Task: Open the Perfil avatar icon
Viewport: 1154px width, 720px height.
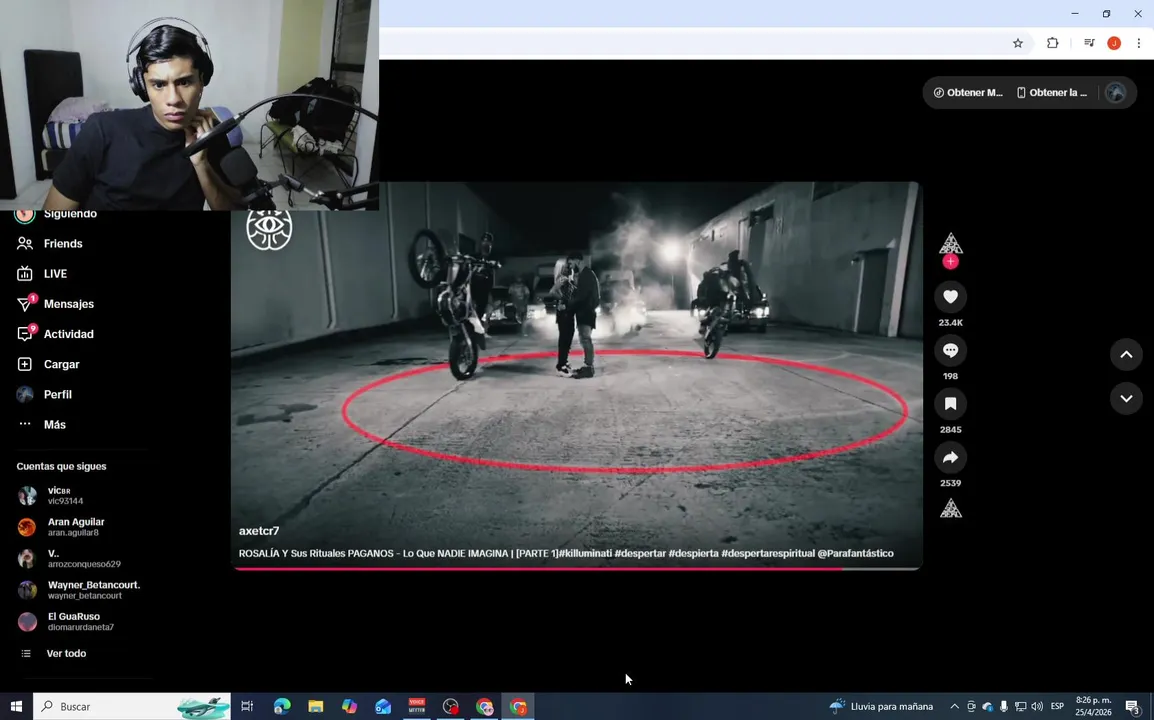Action: (x=24, y=395)
